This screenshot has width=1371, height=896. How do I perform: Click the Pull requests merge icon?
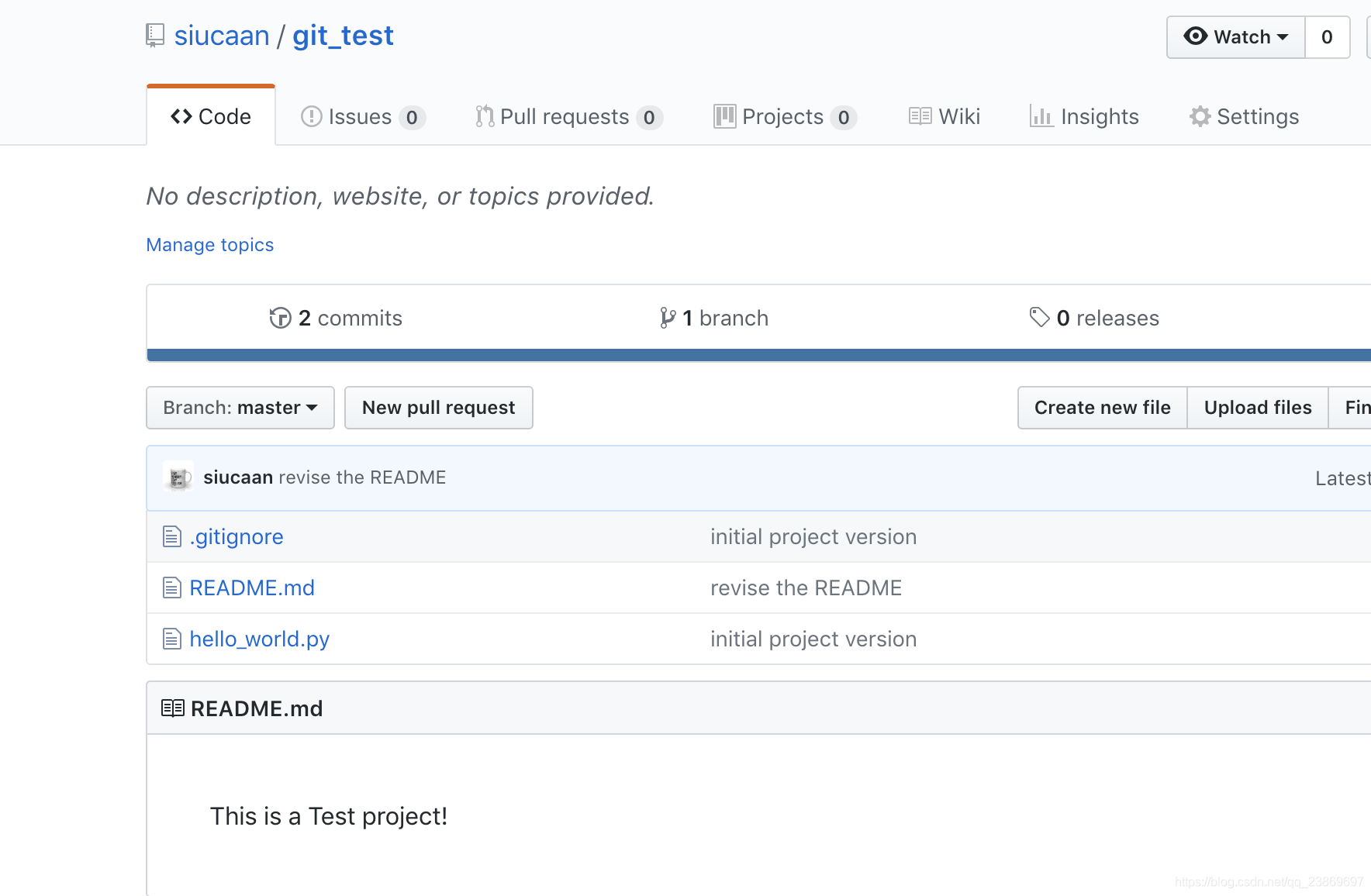[x=485, y=116]
